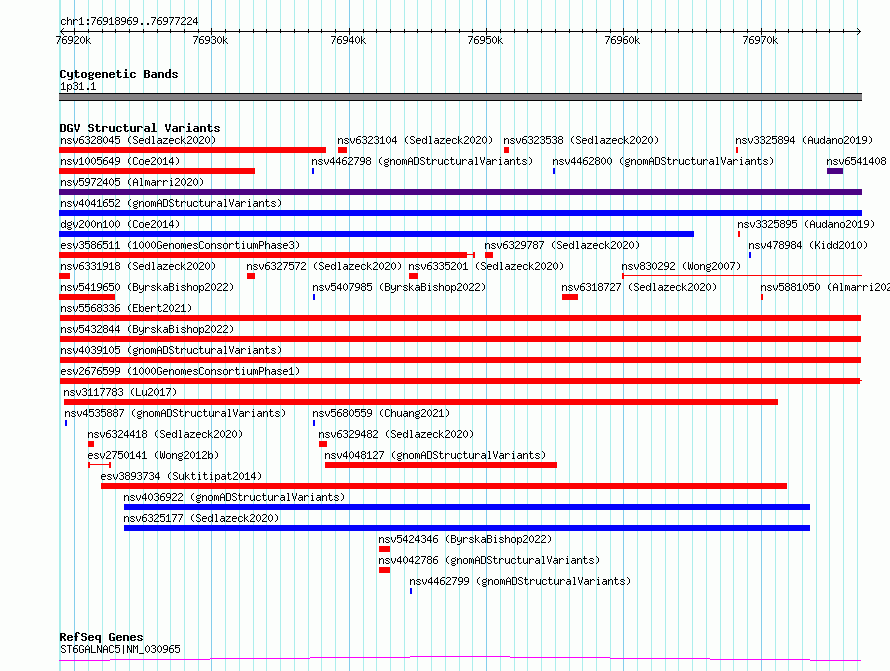Click the nsv4462800 gnomADStructuralVariants label
This screenshot has width=890, height=671.
[663, 161]
